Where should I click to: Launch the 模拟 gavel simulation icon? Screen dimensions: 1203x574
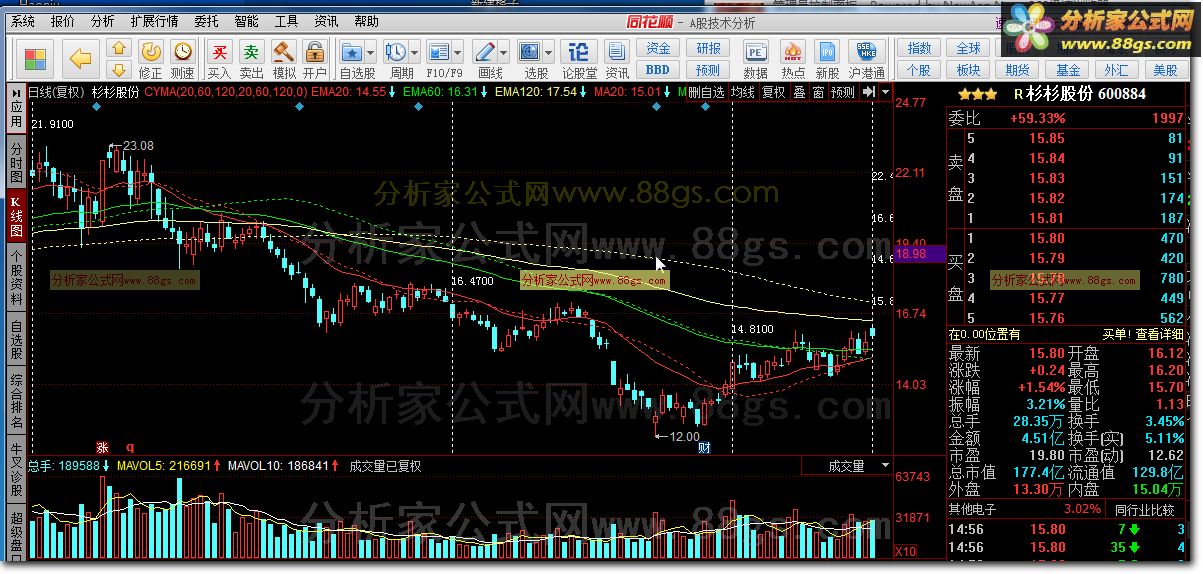click(284, 51)
